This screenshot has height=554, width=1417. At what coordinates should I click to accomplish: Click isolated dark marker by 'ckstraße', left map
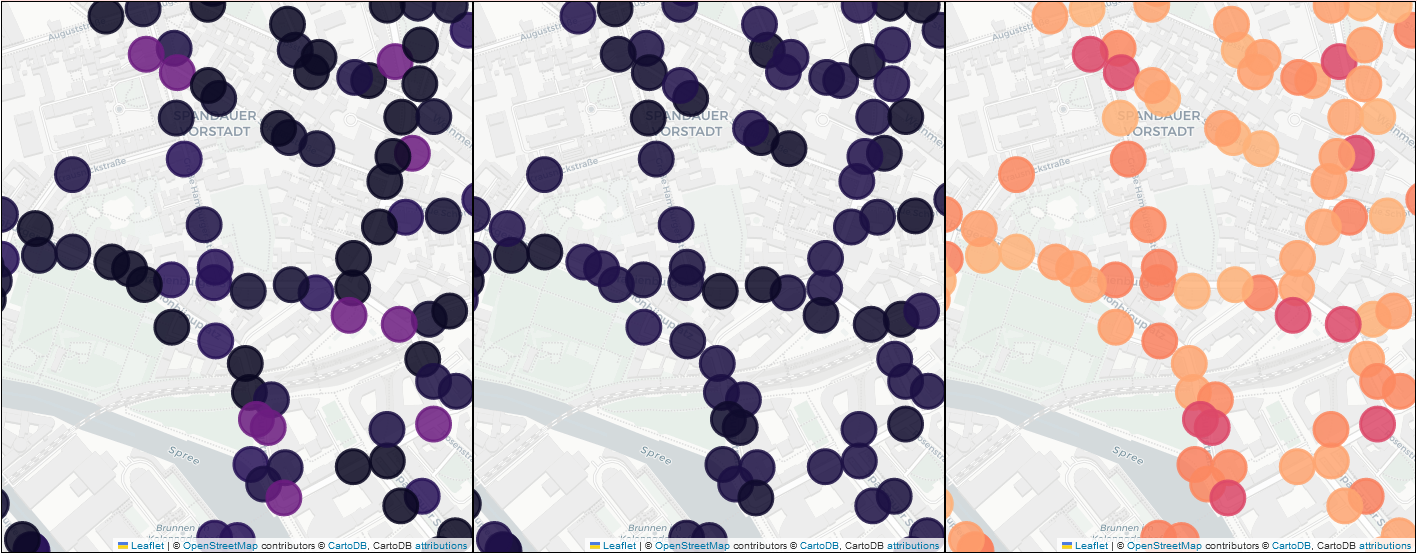72,174
